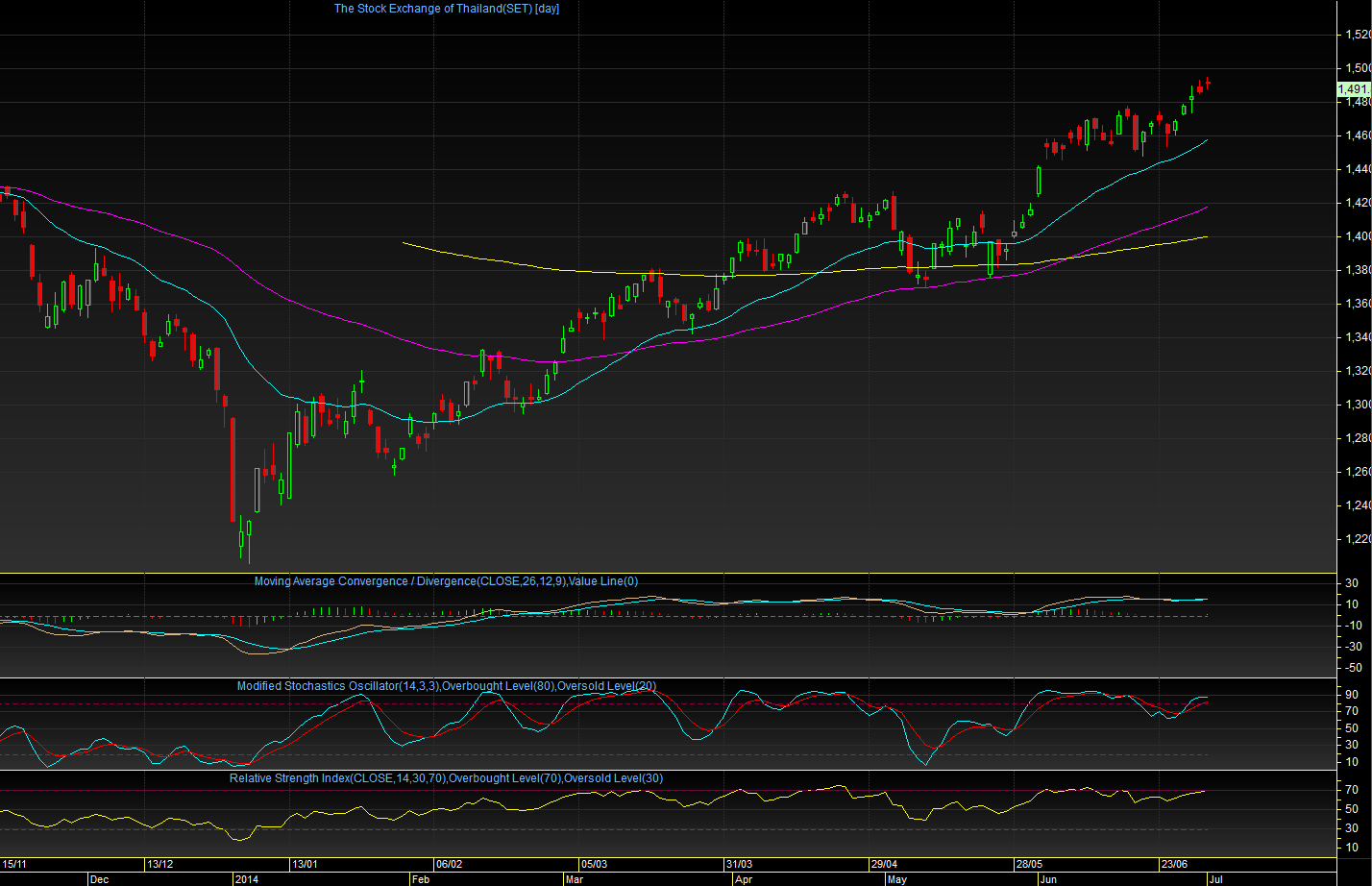The width and height of the screenshot is (1372, 886).
Task: Click the '1,240' price axis label
Action: coord(1357,505)
